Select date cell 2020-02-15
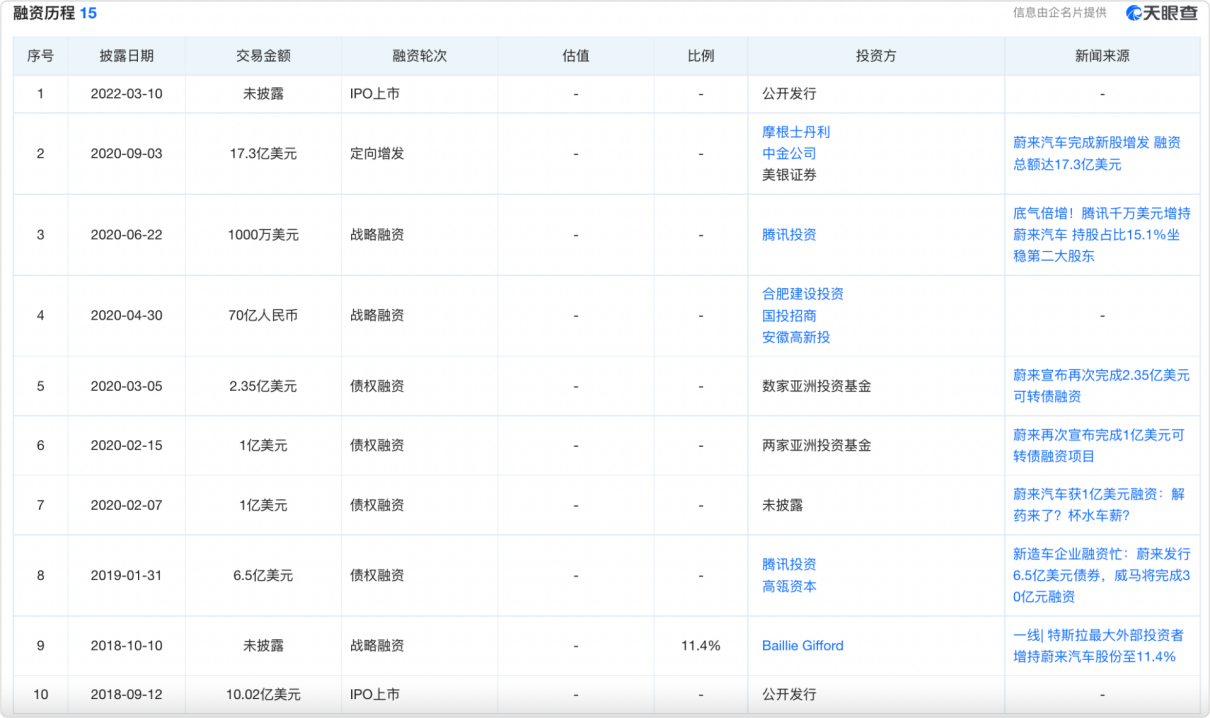1210x718 pixels. coord(126,446)
